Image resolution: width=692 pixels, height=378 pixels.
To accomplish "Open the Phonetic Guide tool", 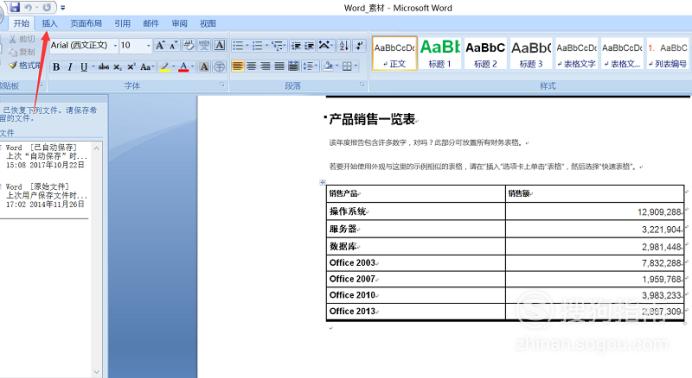I will (204, 45).
